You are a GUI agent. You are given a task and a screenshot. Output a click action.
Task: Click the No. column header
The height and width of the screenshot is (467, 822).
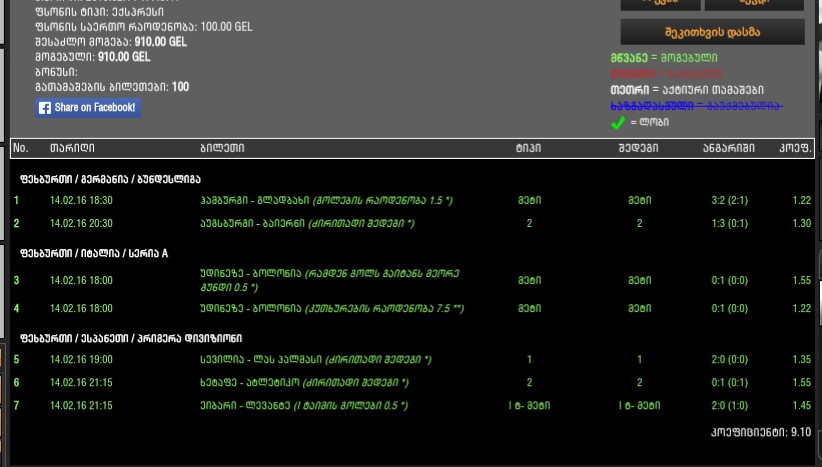[x=20, y=148]
